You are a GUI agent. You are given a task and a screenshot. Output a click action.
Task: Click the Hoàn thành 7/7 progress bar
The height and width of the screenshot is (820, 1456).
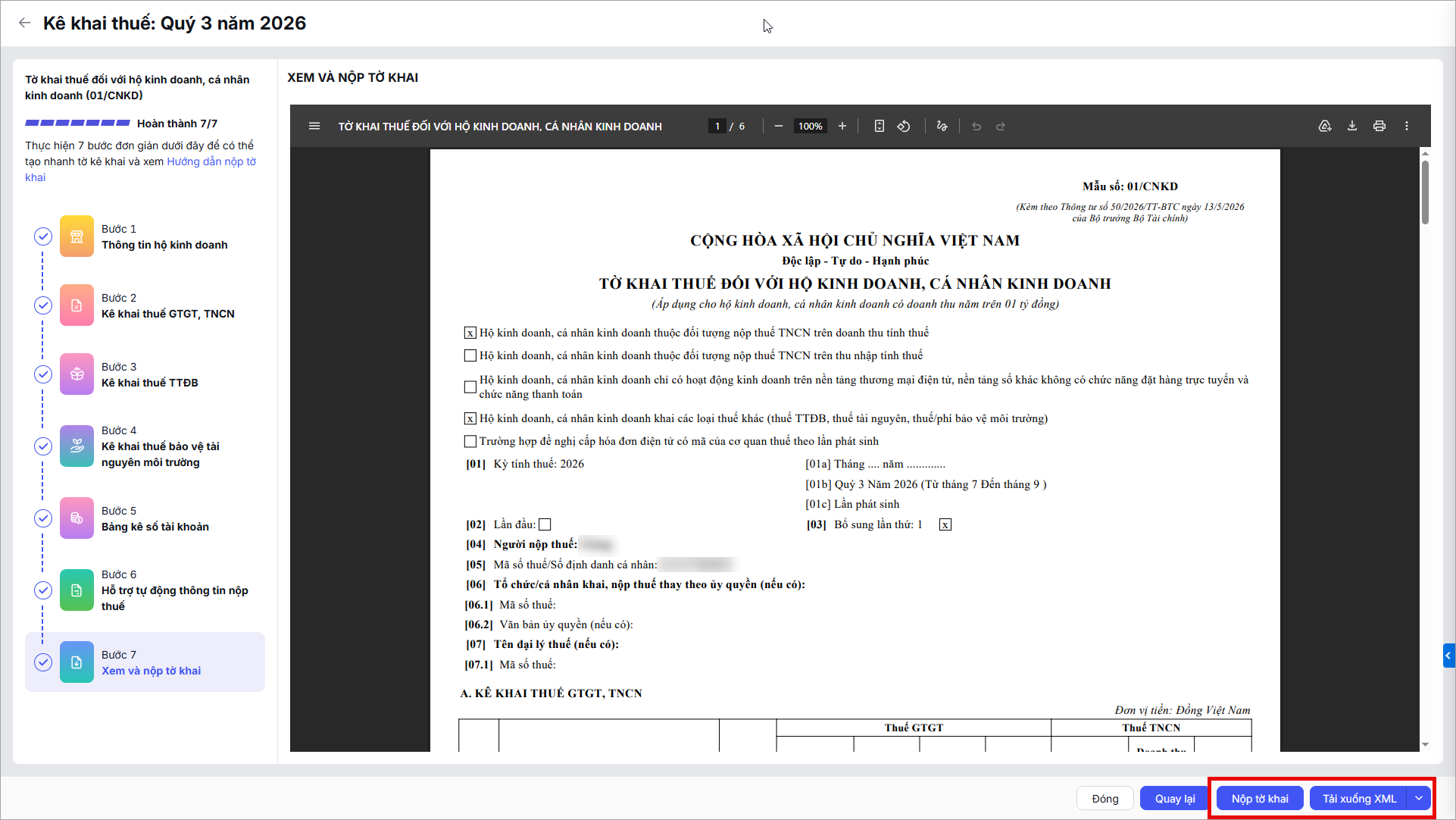77,123
